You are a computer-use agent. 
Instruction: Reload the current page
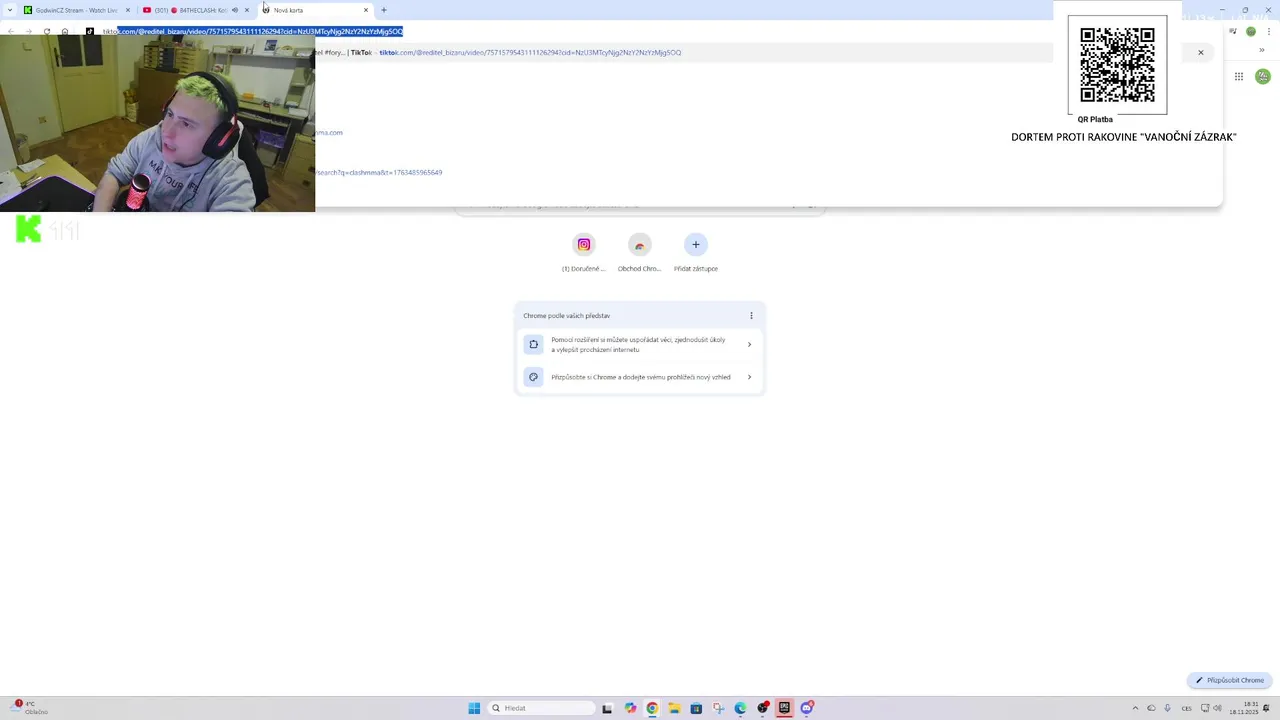click(x=46, y=31)
